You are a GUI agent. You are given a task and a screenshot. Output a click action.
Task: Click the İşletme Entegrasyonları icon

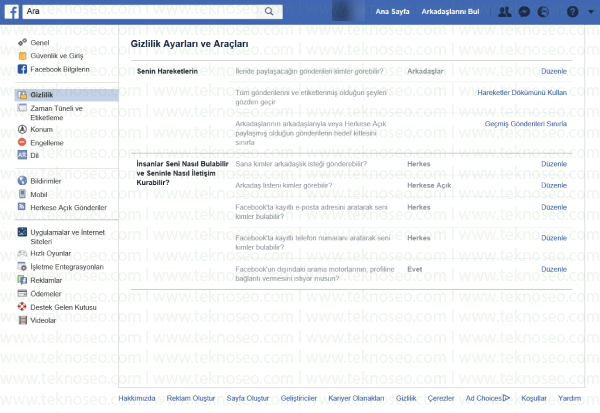[23, 266]
